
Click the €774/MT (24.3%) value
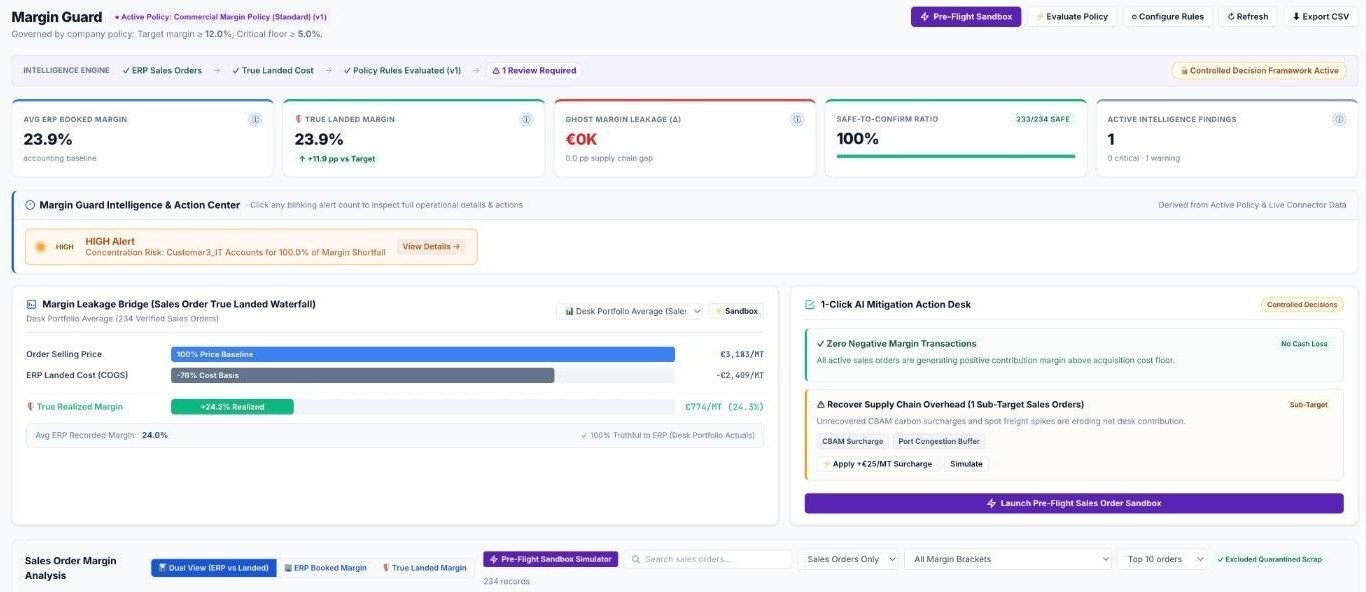tap(724, 407)
